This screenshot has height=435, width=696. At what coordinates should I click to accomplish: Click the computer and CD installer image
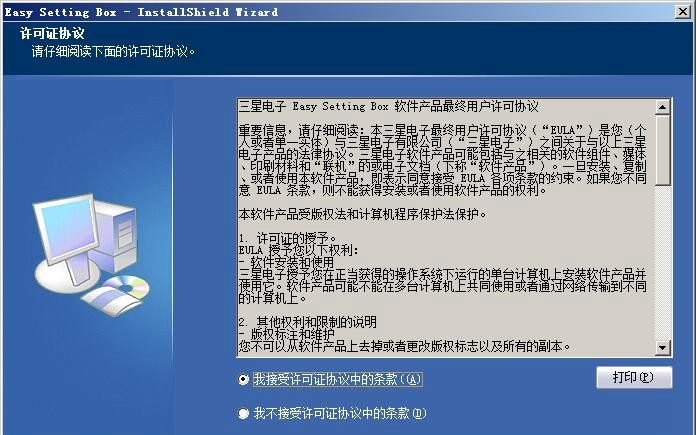click(x=91, y=254)
